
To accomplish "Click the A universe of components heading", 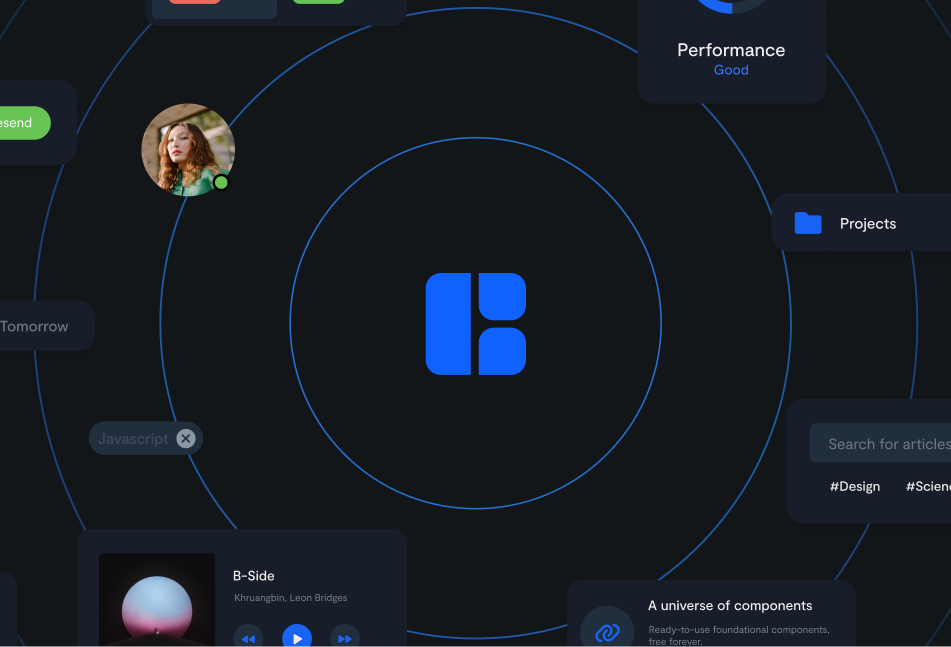I will (730, 605).
